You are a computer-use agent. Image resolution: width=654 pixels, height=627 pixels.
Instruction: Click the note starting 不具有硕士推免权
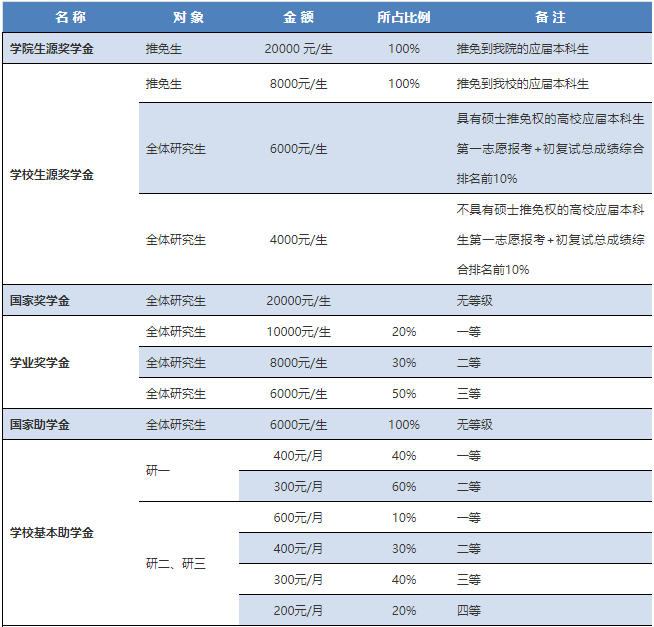(550, 239)
